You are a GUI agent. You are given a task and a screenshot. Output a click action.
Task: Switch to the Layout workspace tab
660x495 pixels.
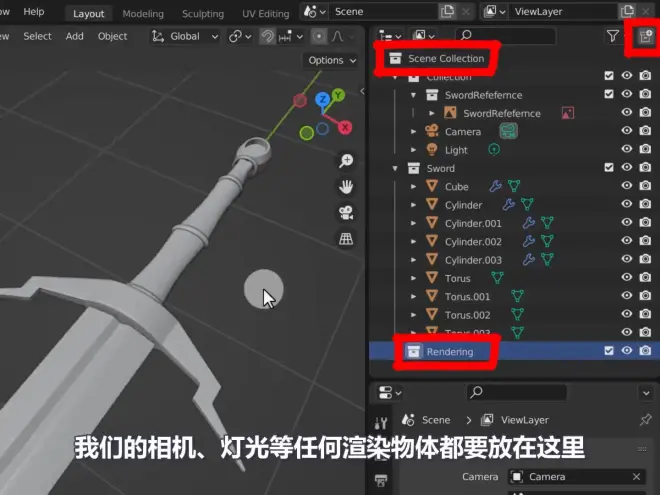click(88, 14)
